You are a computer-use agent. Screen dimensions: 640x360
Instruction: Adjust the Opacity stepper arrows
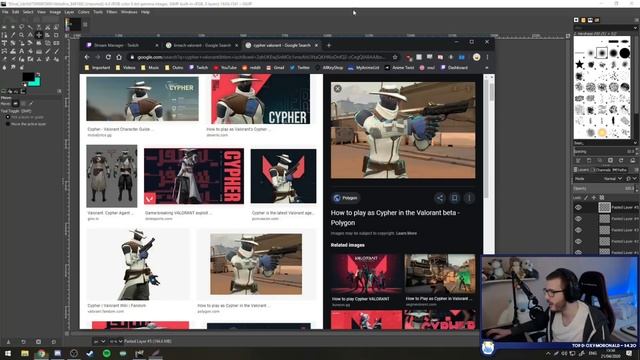637,189
